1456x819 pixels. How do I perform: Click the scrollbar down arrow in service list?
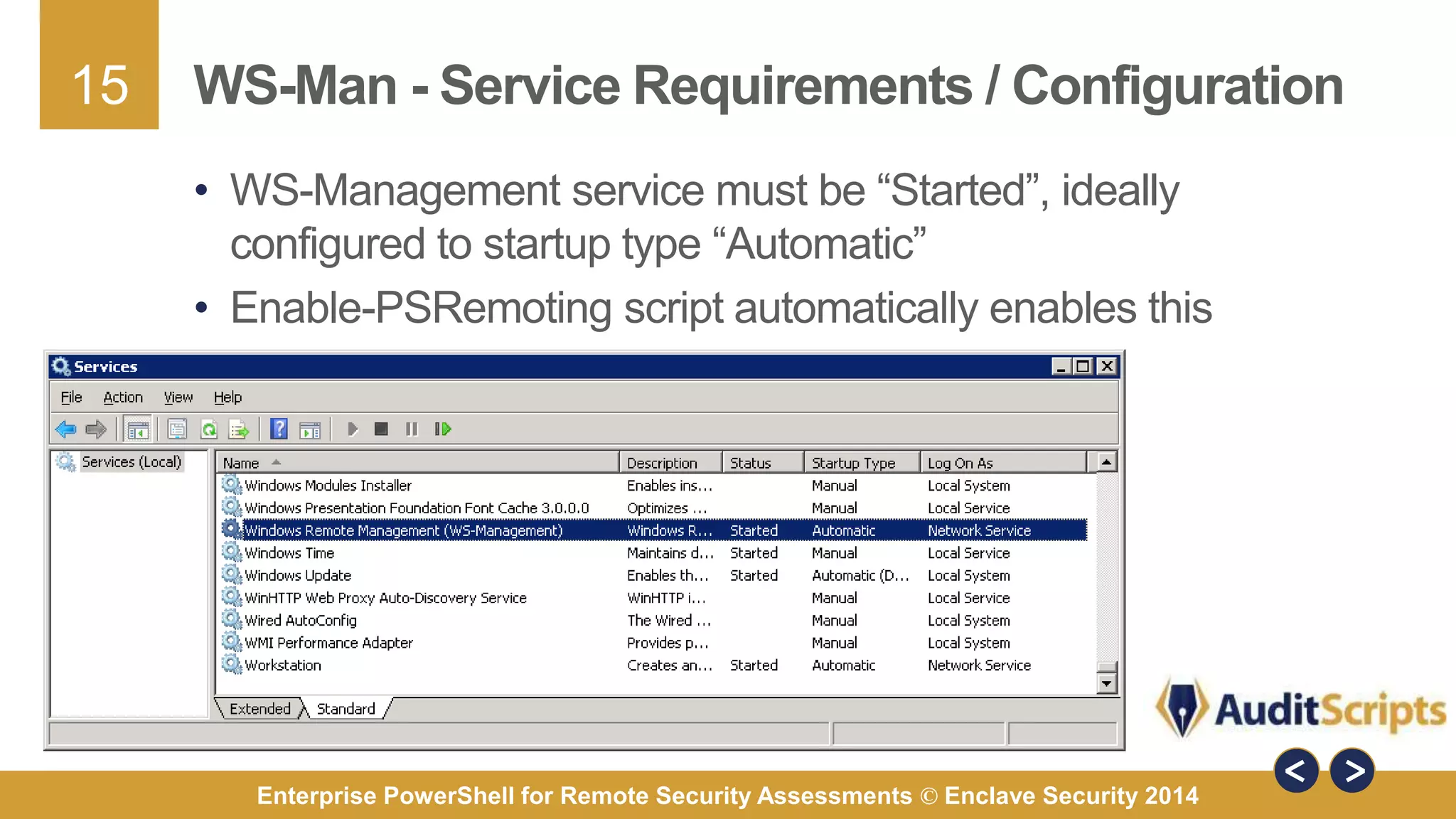(1107, 684)
